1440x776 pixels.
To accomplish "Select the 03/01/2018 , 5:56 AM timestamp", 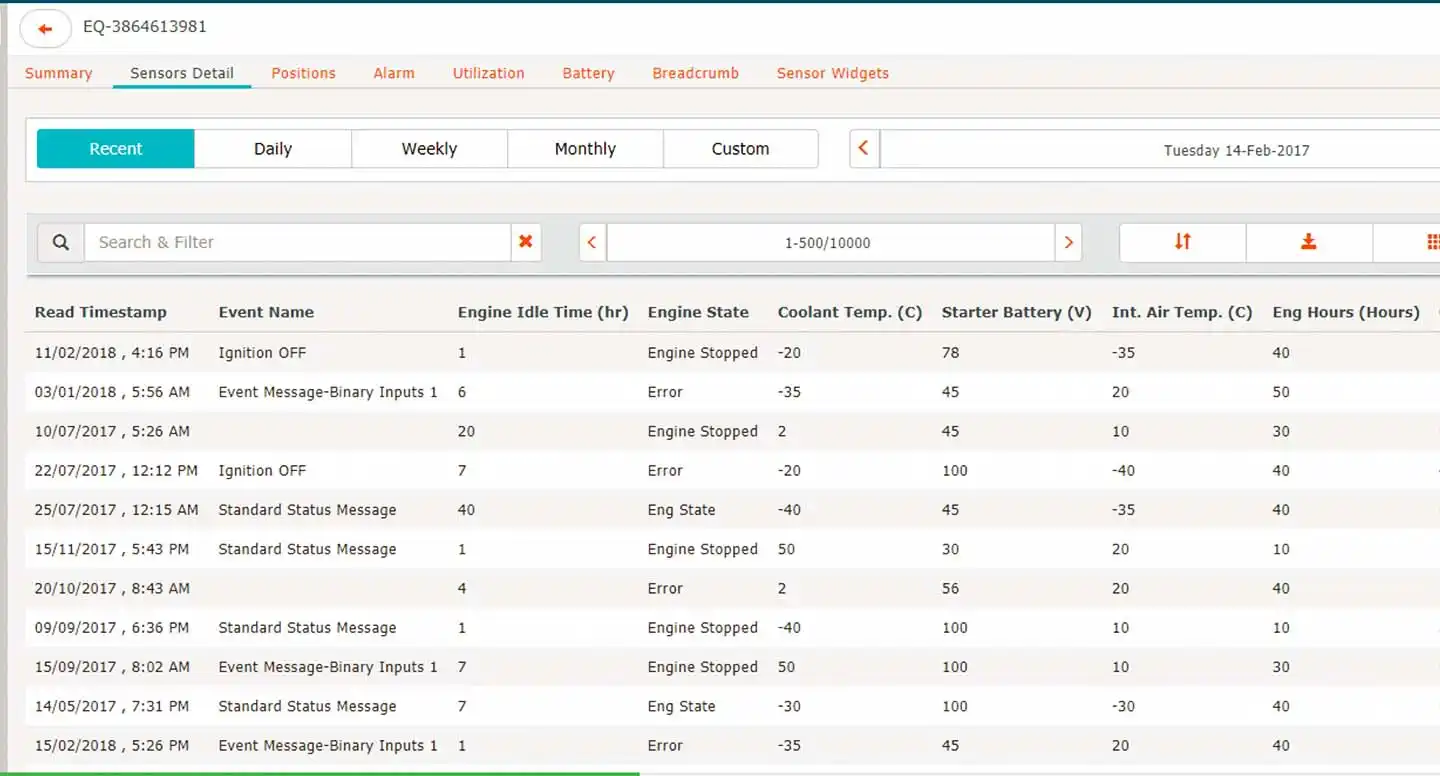I will pos(112,392).
